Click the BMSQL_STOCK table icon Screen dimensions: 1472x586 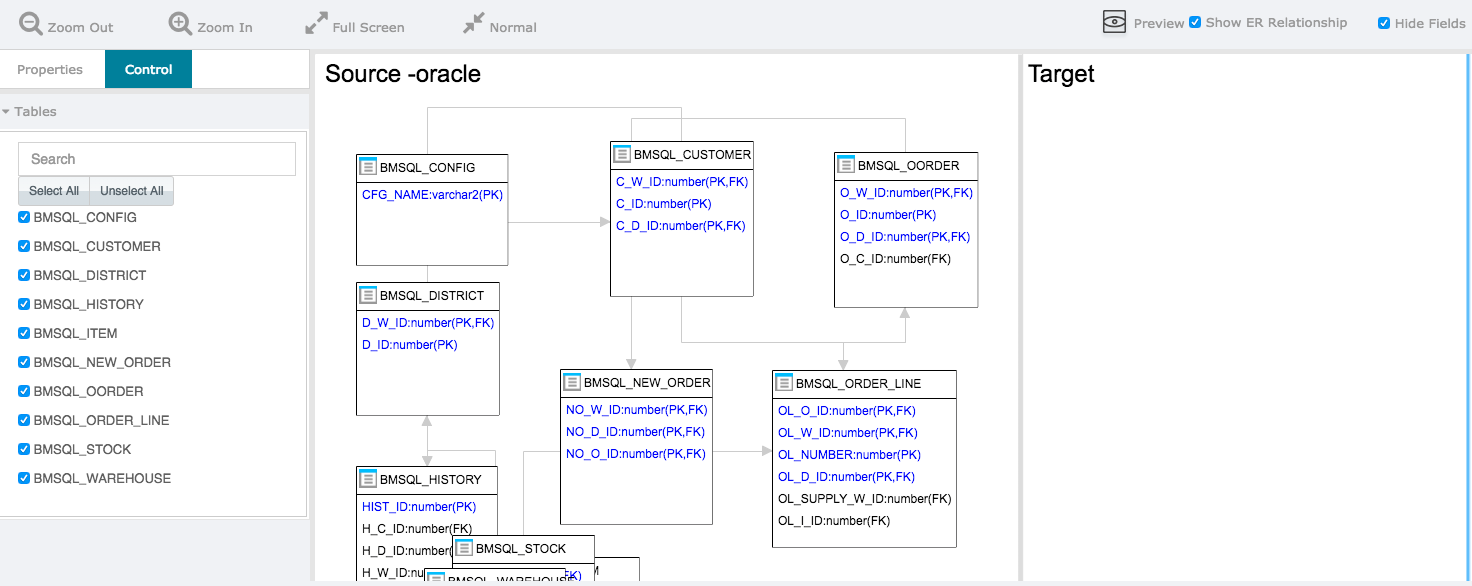pos(464,548)
